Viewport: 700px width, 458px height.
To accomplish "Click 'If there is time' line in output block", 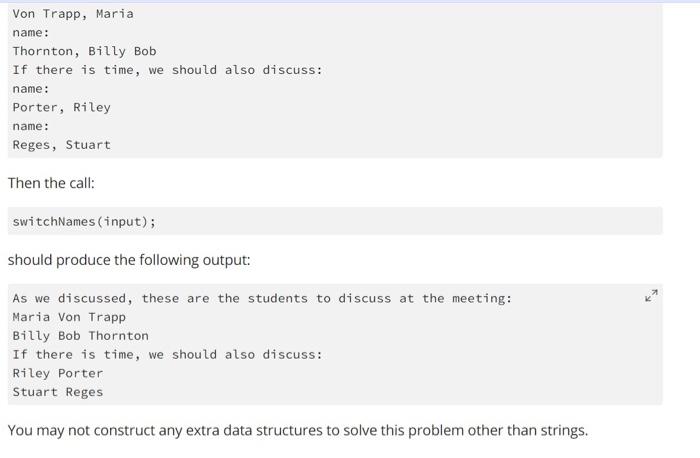I will (x=167, y=355).
